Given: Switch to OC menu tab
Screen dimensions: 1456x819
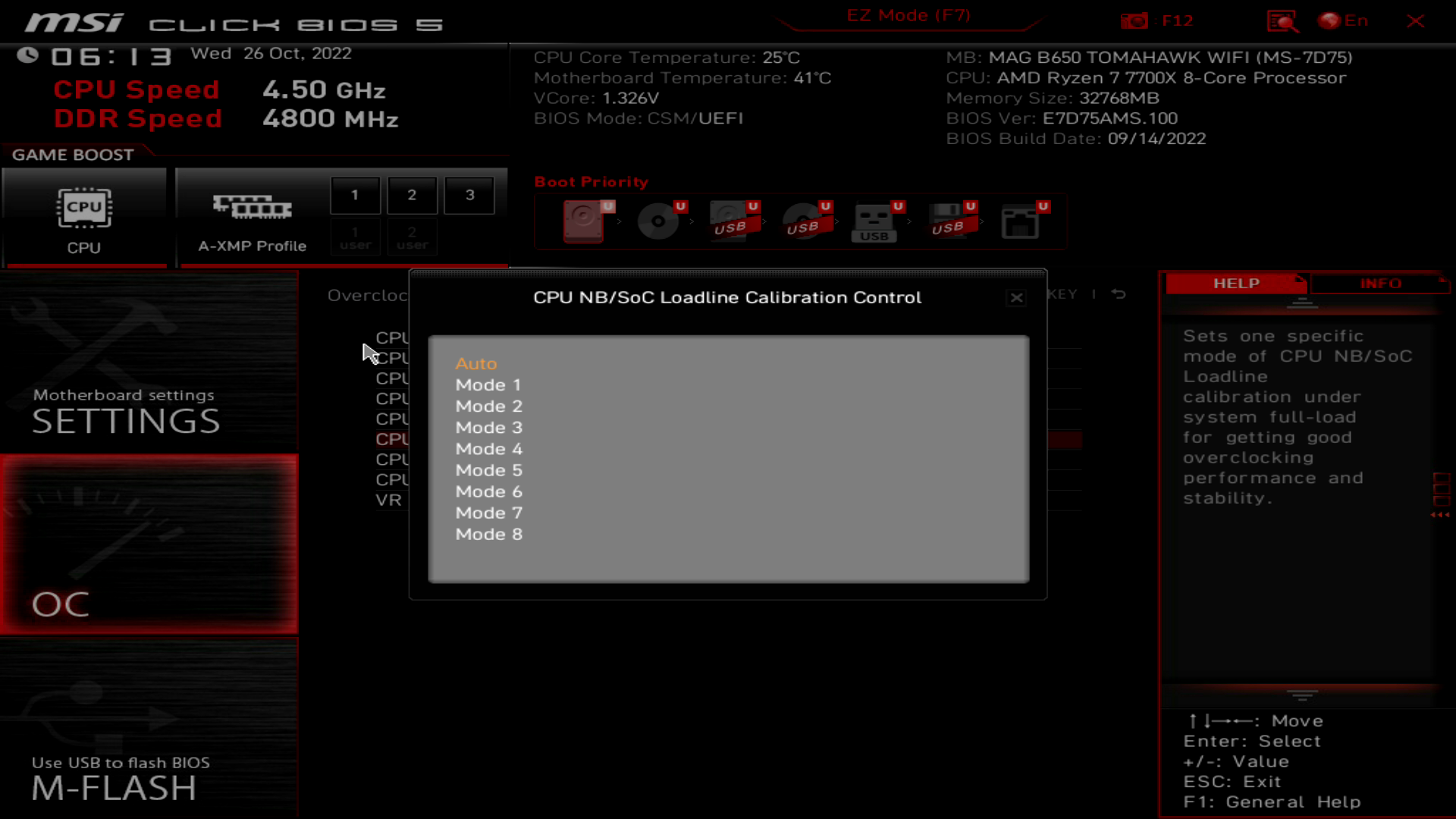Looking at the screenshot, I should pos(61,603).
